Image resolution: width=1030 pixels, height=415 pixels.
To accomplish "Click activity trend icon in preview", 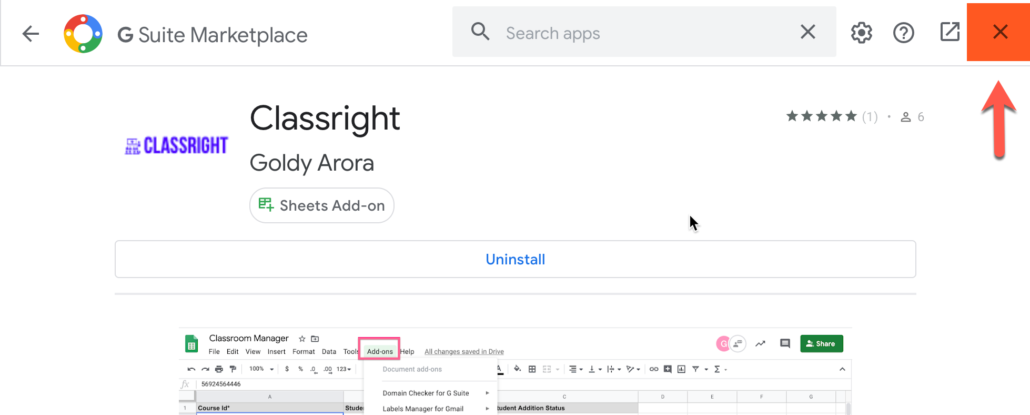I will 760,343.
